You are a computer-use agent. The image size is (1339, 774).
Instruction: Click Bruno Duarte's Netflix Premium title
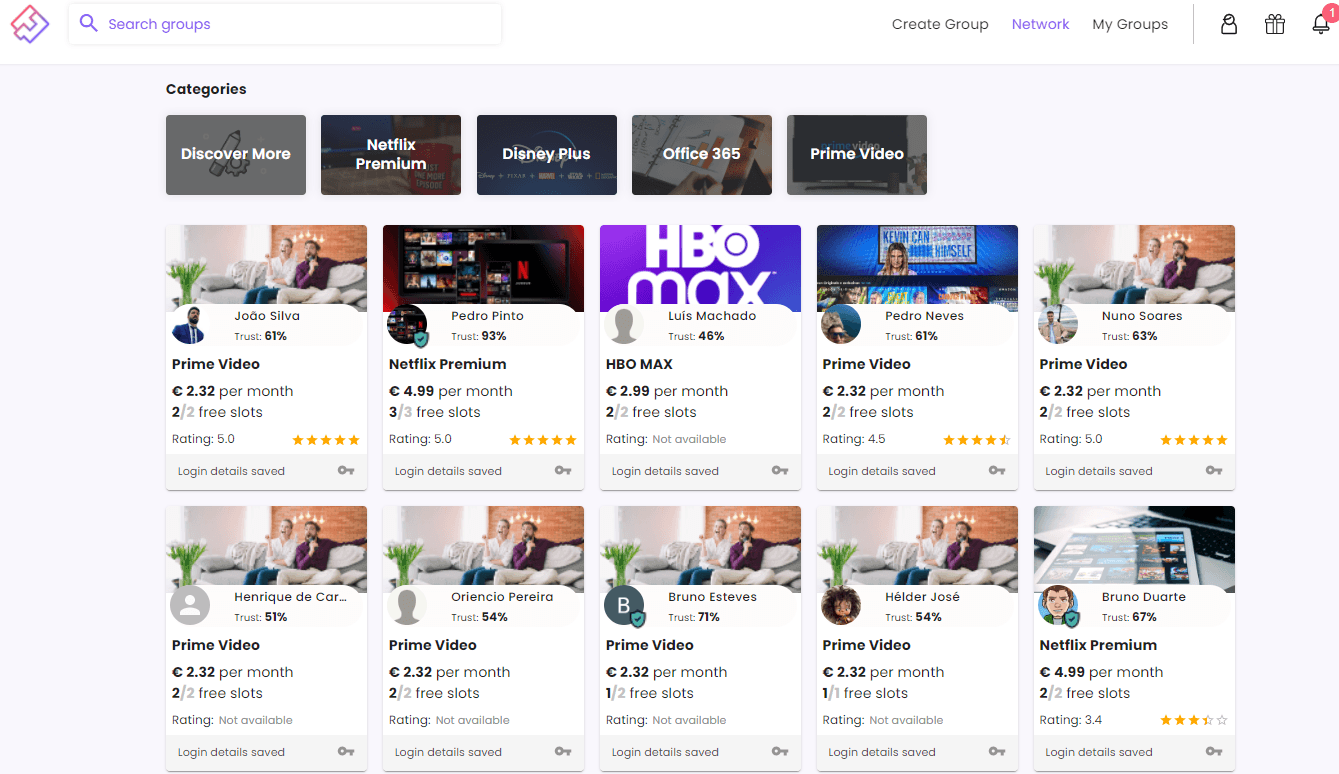tap(1098, 645)
